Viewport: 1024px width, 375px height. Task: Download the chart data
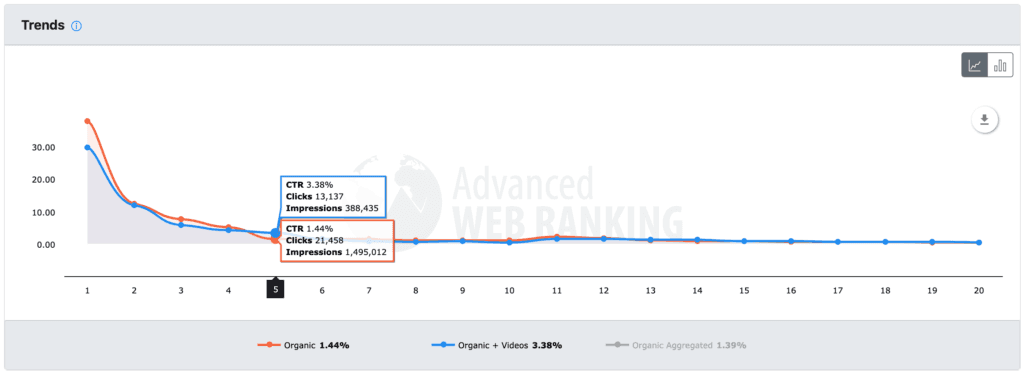[x=985, y=120]
